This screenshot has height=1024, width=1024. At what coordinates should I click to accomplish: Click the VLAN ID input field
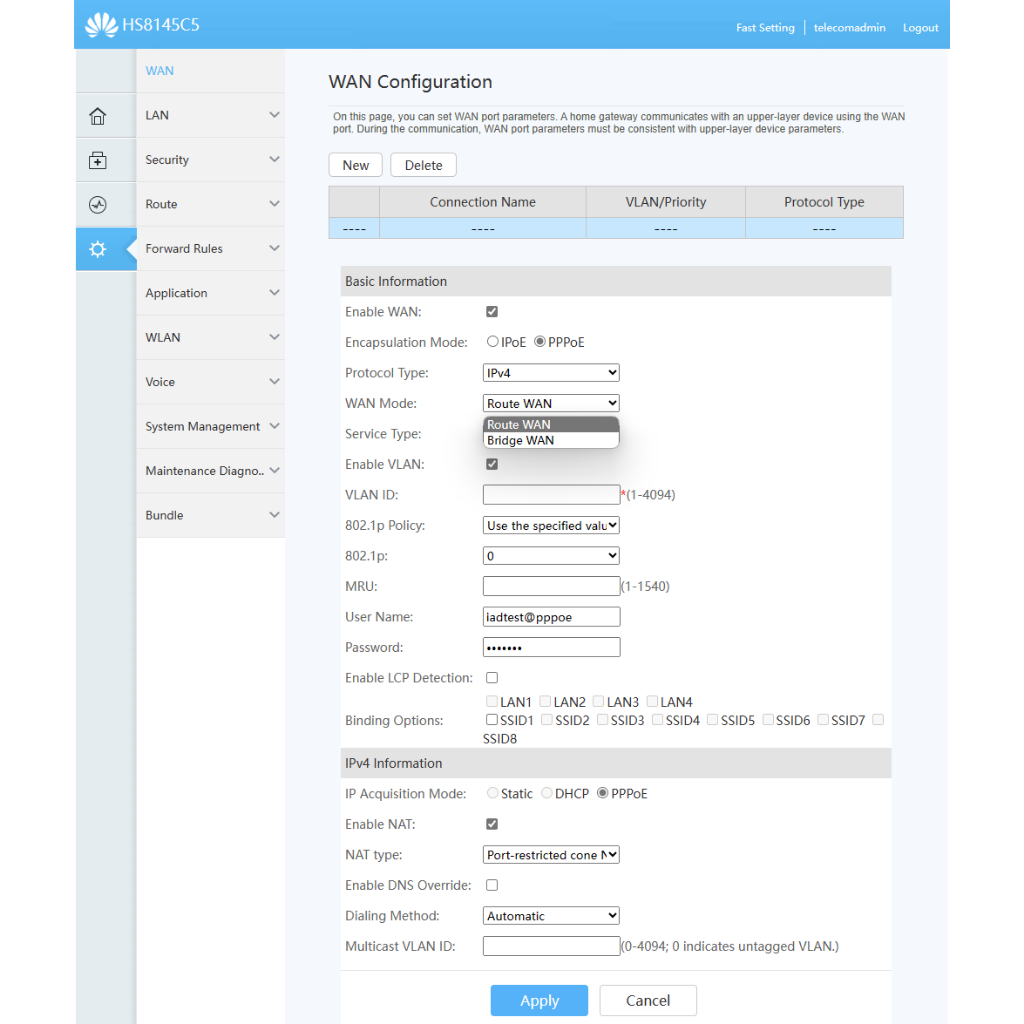(551, 495)
